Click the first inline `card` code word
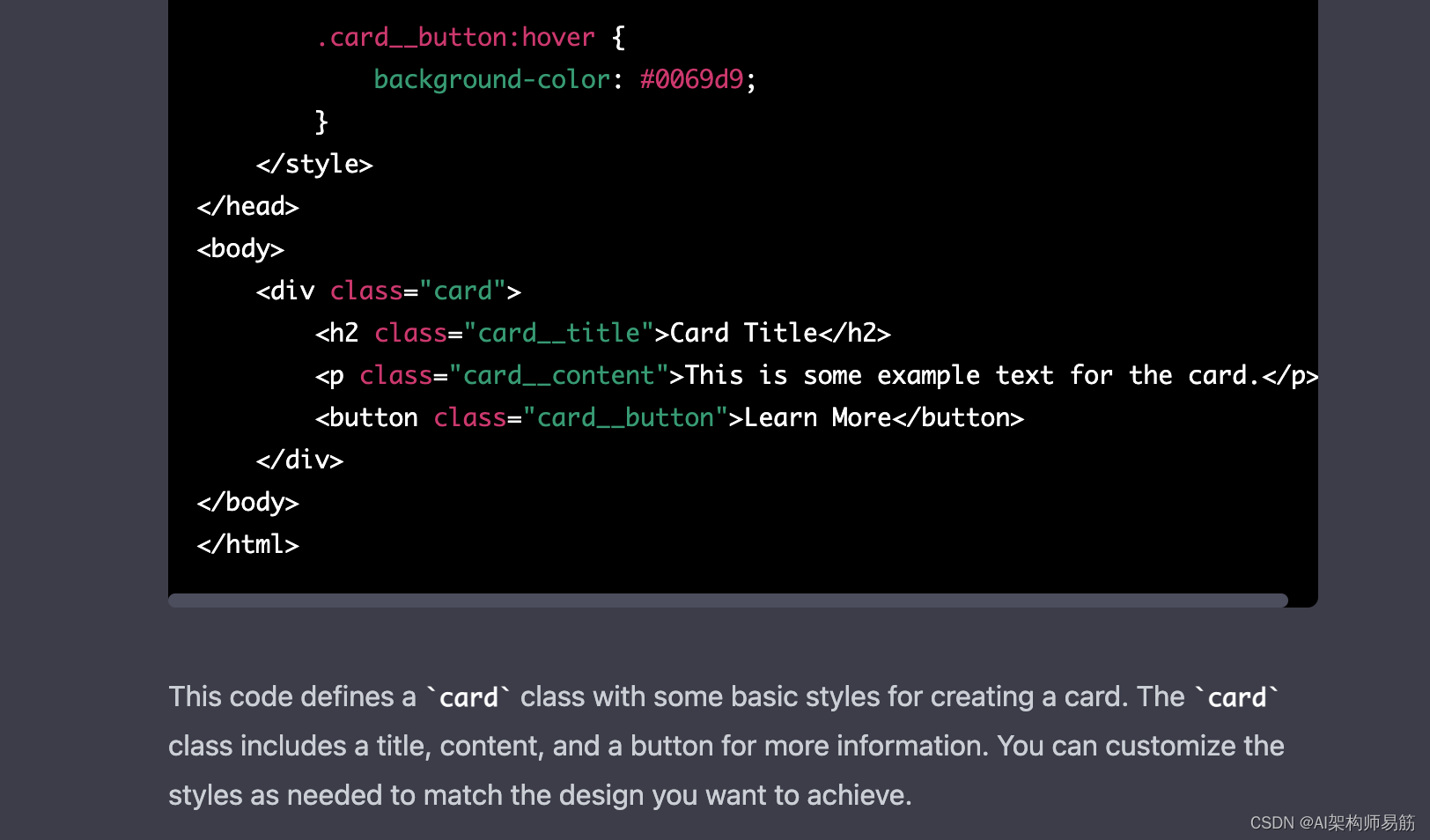1430x840 pixels. 468,697
